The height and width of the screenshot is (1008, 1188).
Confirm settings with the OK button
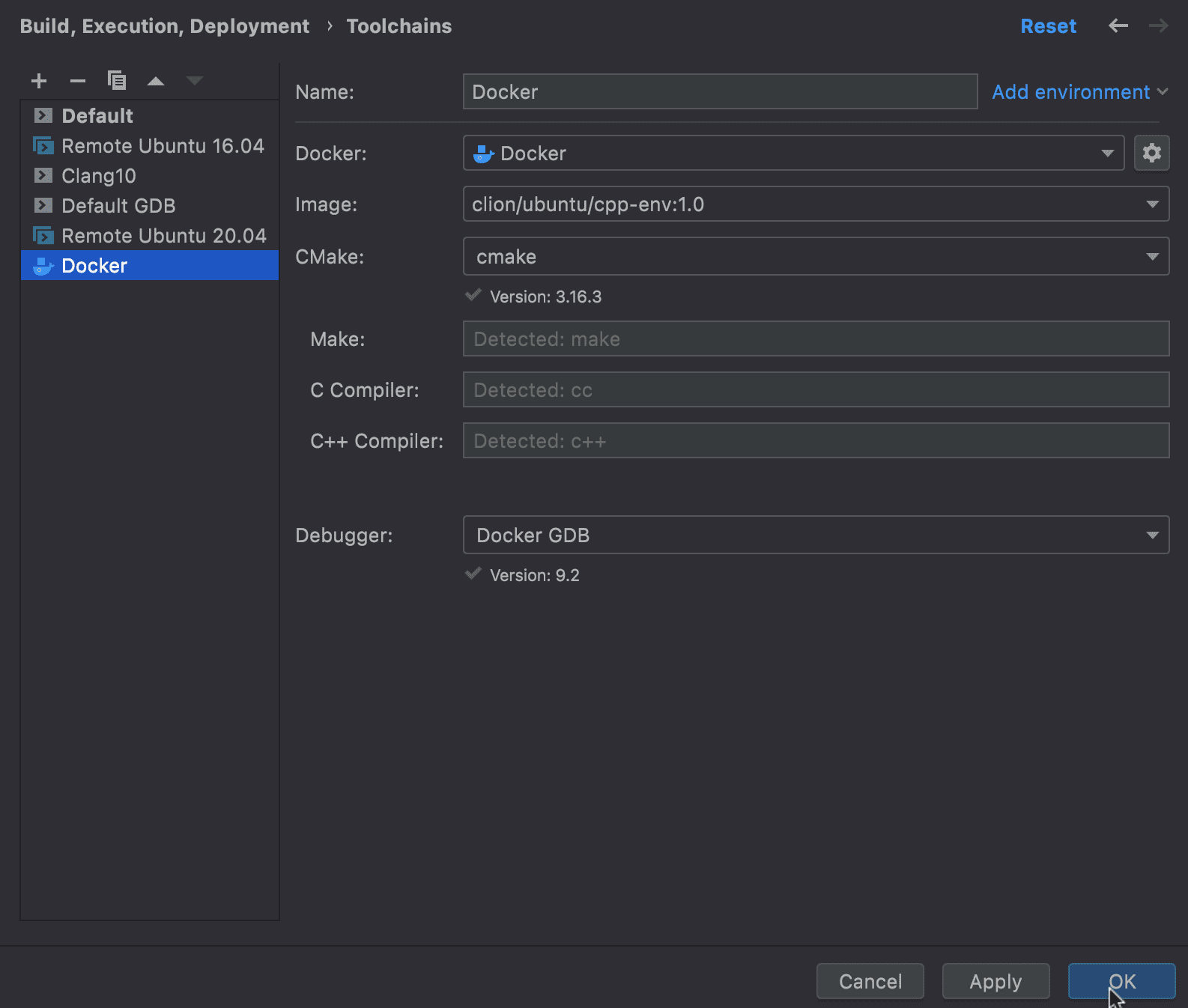[x=1121, y=982]
